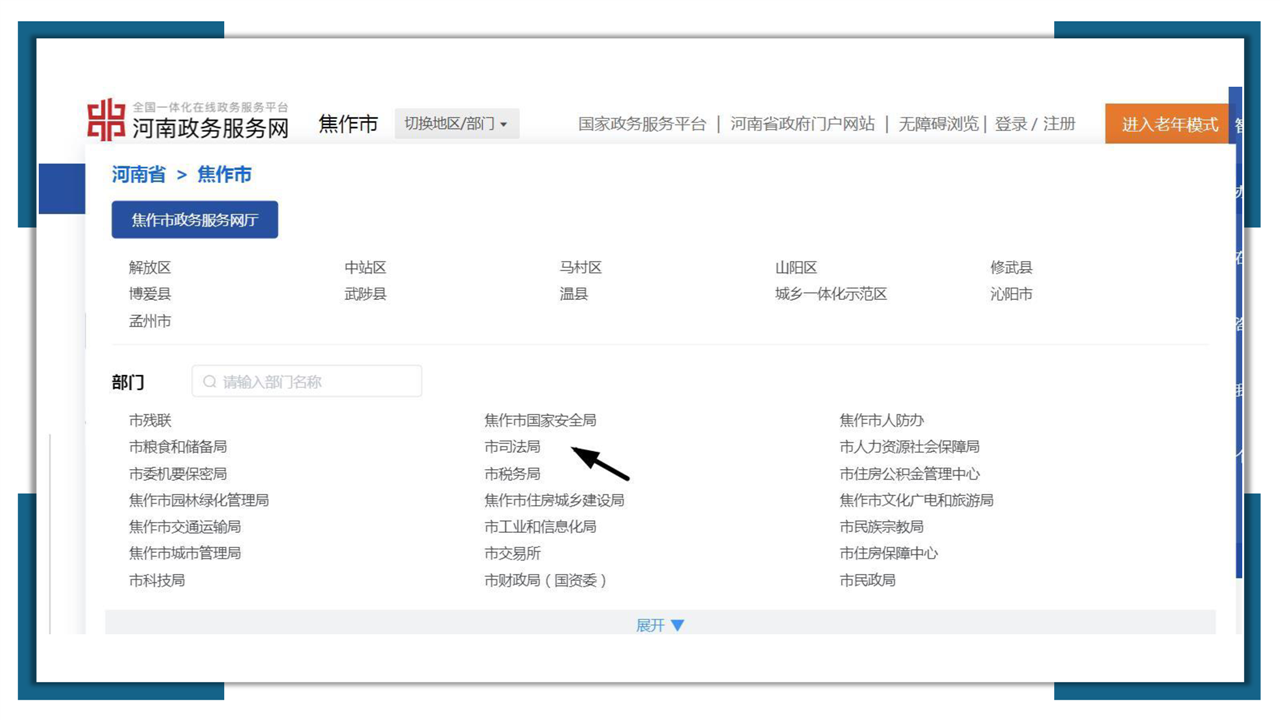Screen dimensions: 1280x720
Task: Expand the department list with 展开
Action: [660, 625]
